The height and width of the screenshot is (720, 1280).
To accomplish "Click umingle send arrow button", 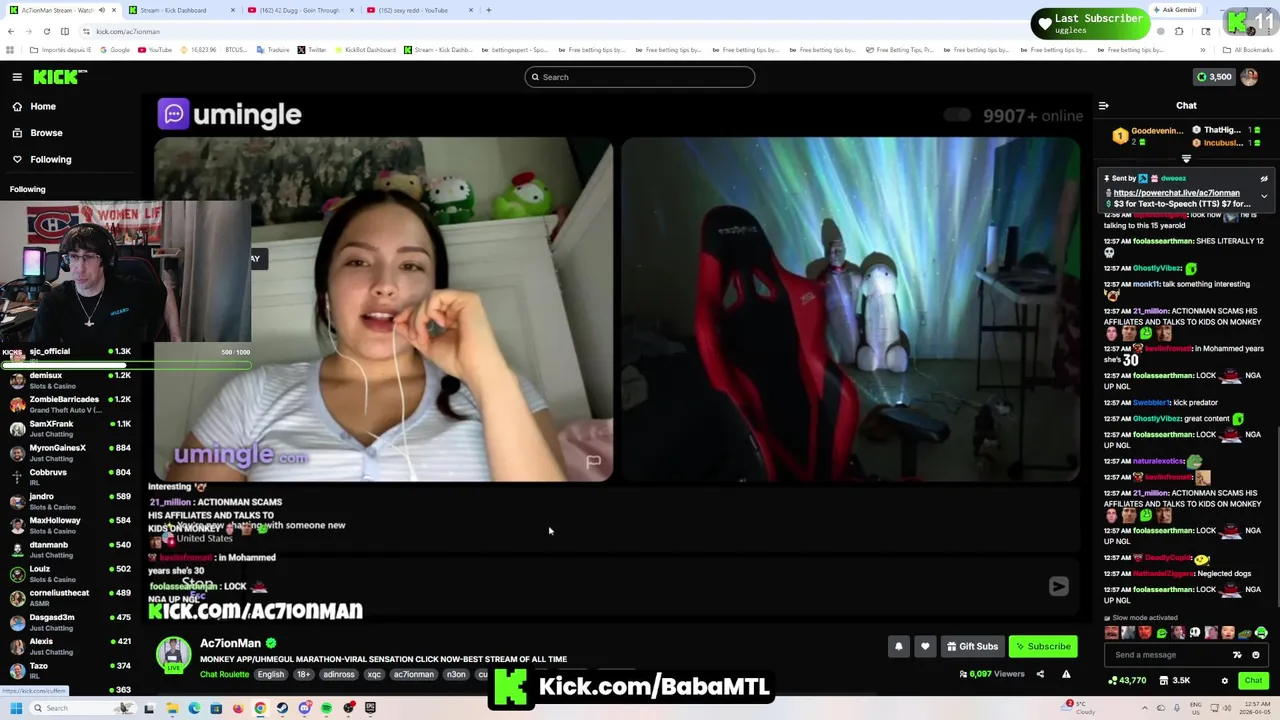I will (1058, 586).
